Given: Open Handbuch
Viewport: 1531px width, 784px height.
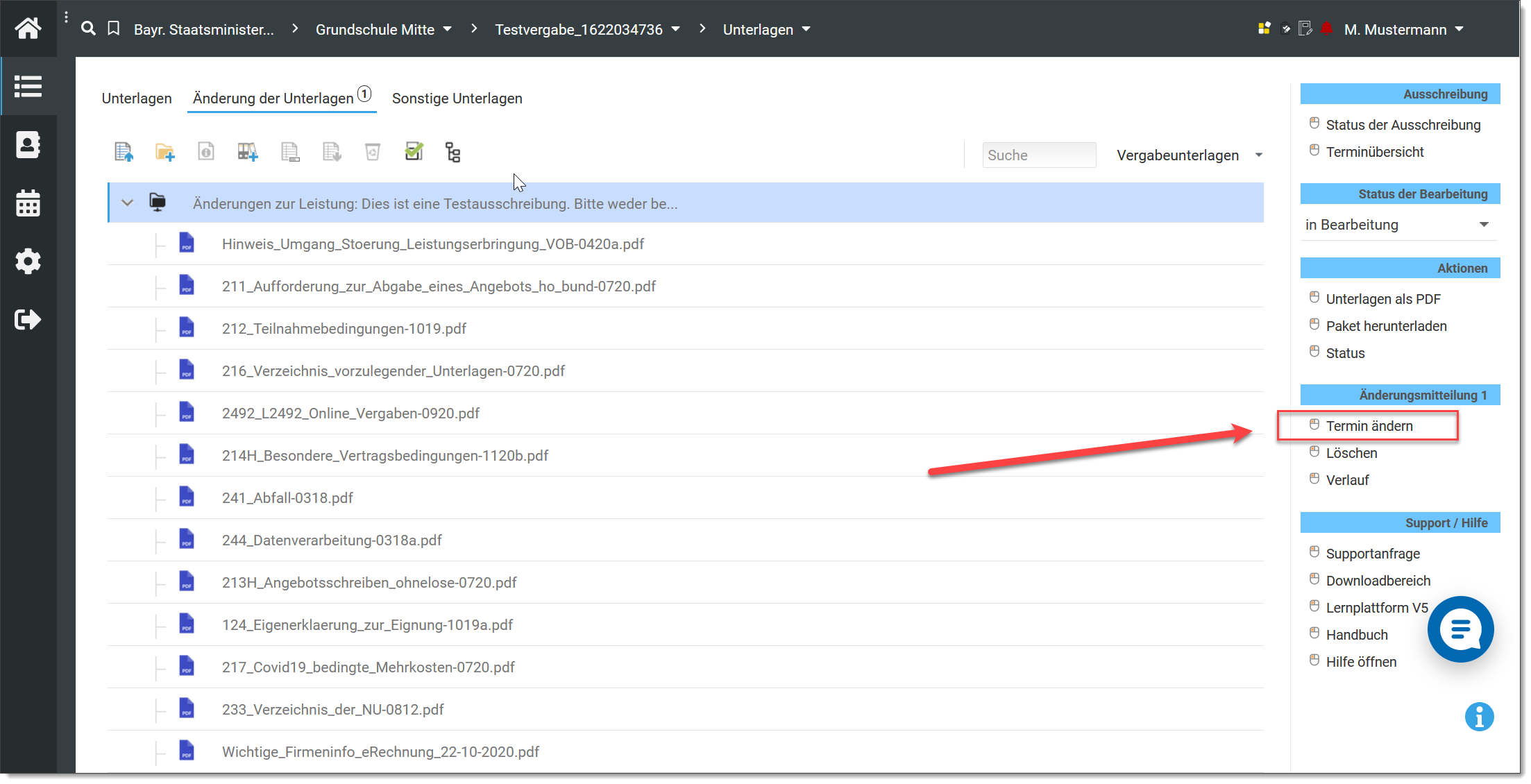Looking at the screenshot, I should [1356, 635].
